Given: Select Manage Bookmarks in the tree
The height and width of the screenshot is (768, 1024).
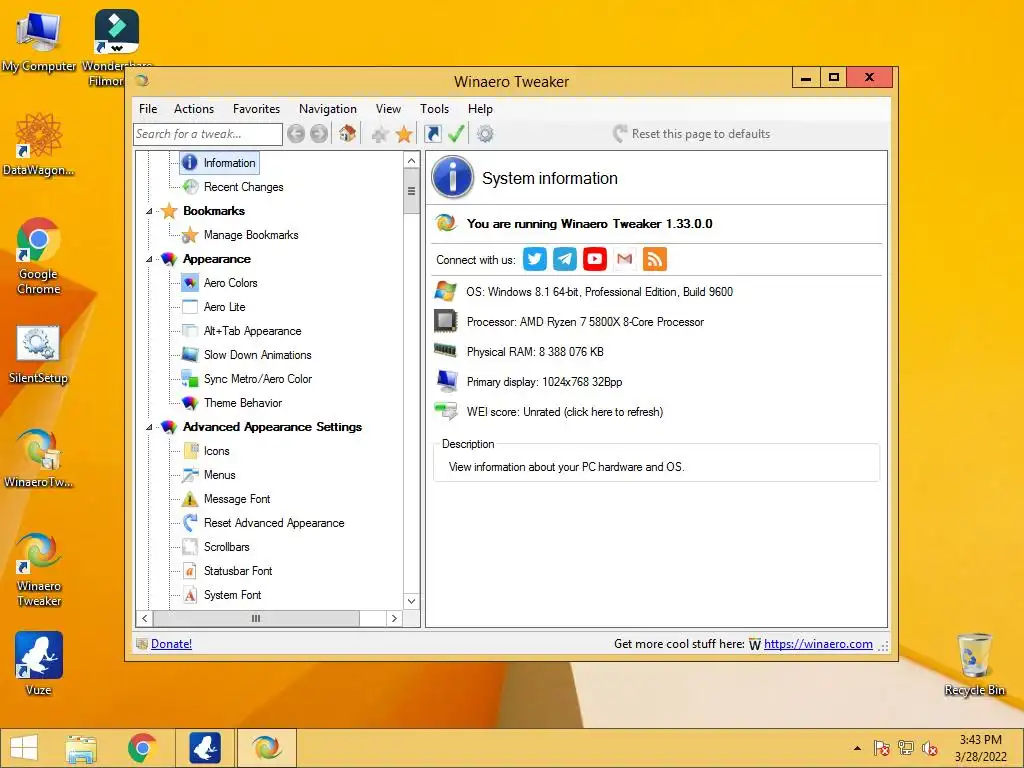Looking at the screenshot, I should [x=251, y=235].
